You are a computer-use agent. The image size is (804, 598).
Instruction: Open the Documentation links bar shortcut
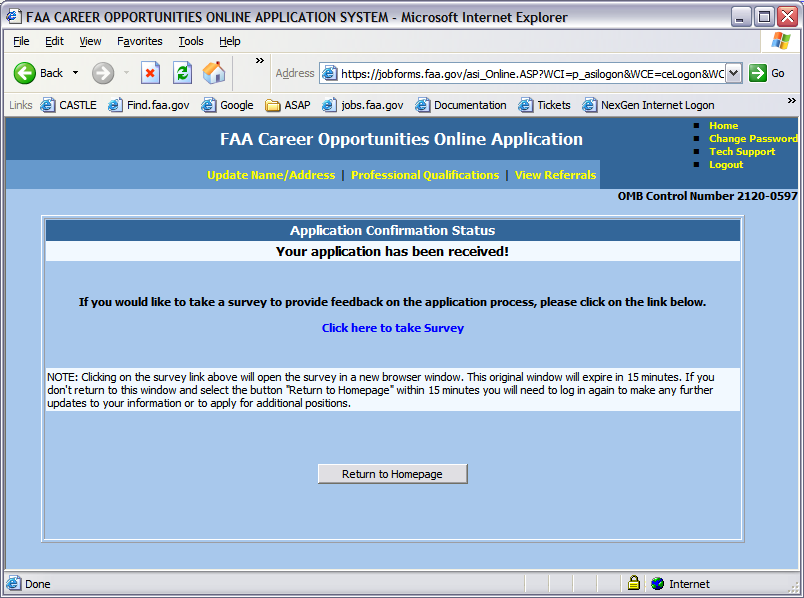coord(461,105)
